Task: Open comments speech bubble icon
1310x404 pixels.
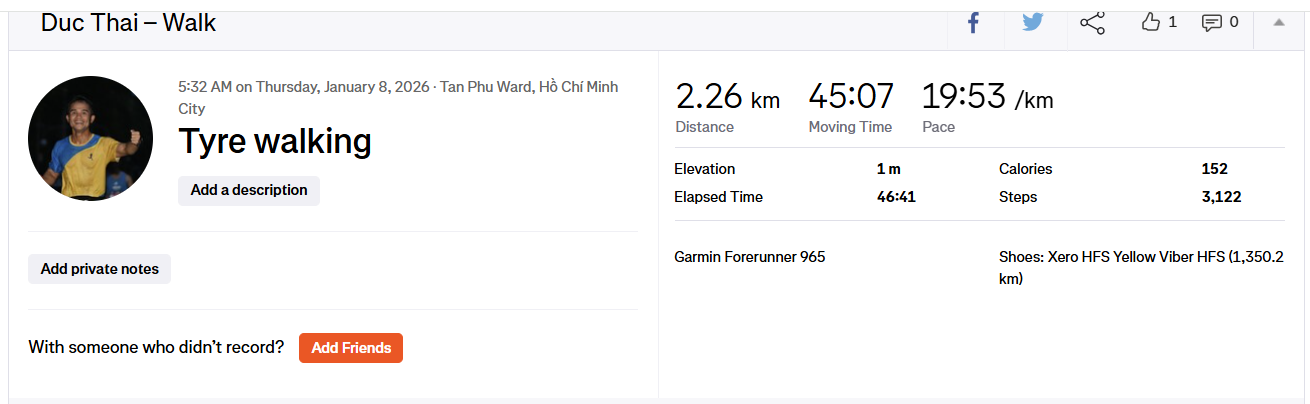Action: 1211,22
